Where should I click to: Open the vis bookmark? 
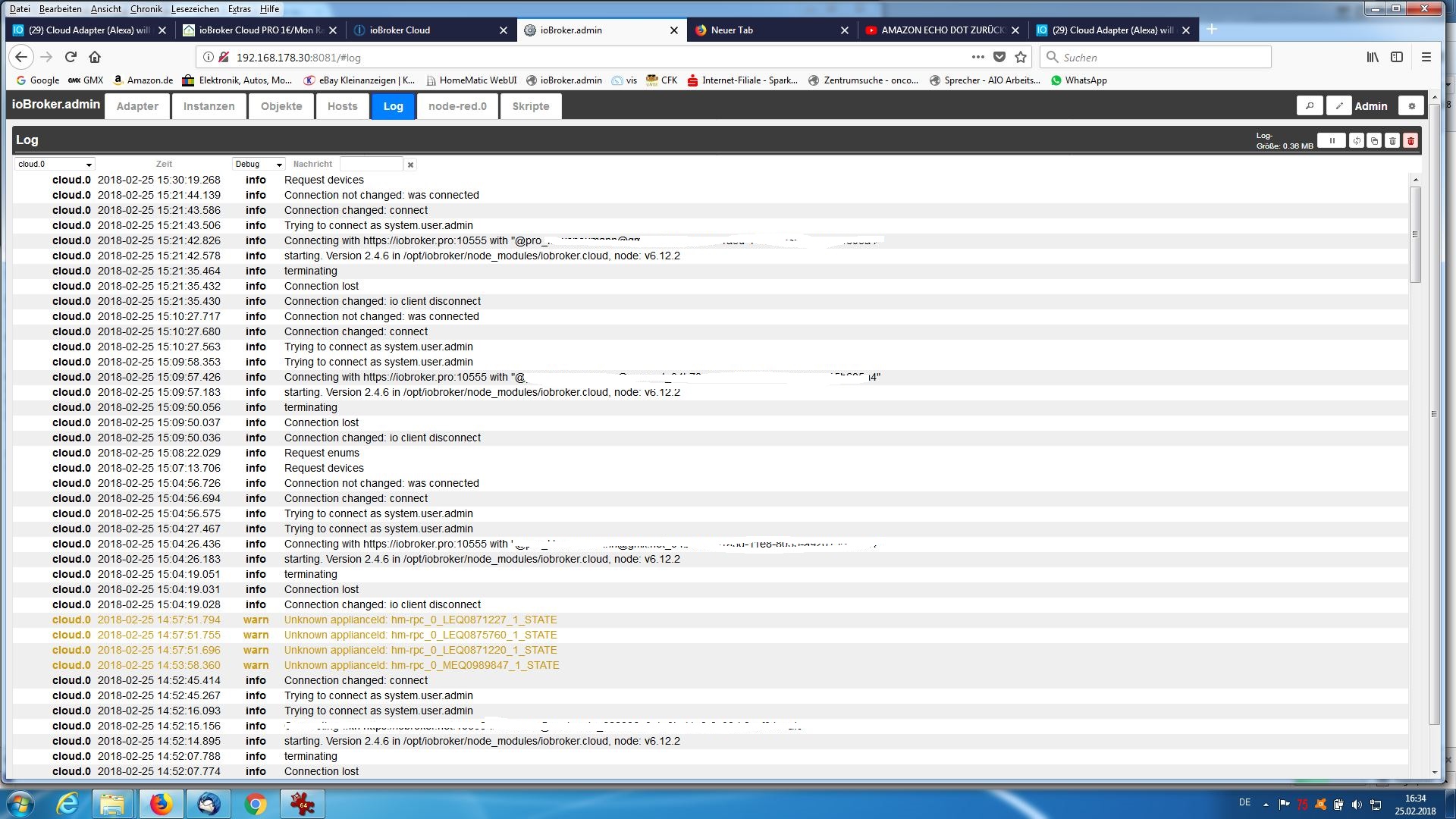point(624,80)
